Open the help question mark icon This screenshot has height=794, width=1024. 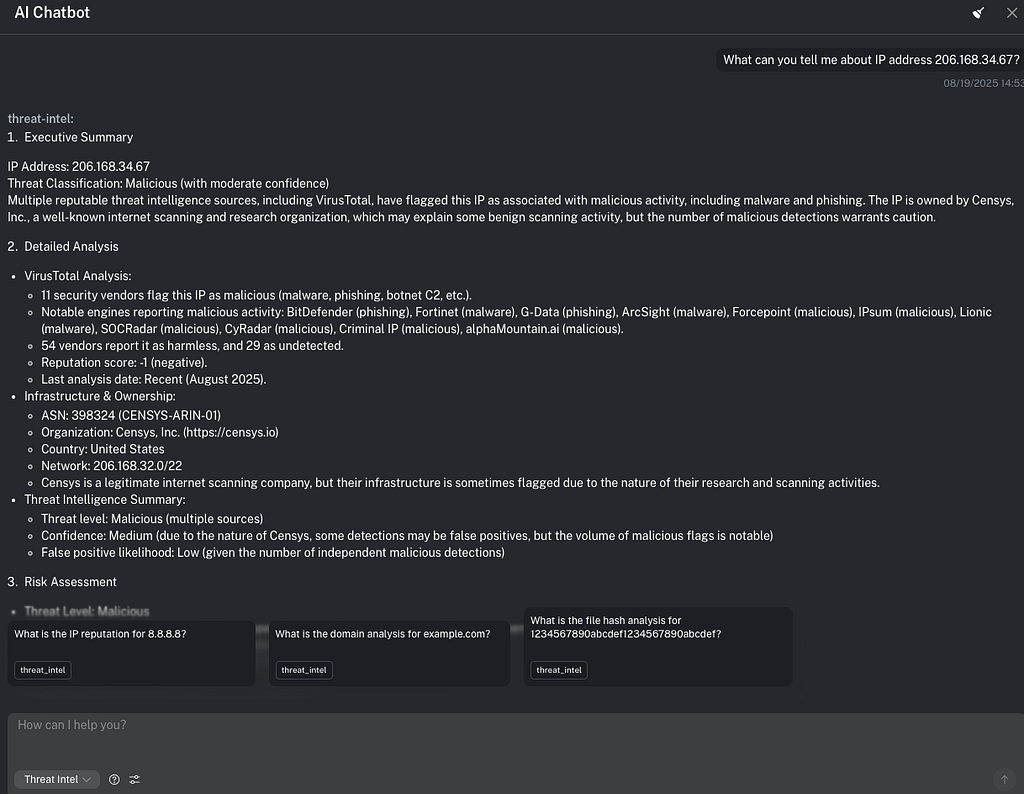click(114, 779)
